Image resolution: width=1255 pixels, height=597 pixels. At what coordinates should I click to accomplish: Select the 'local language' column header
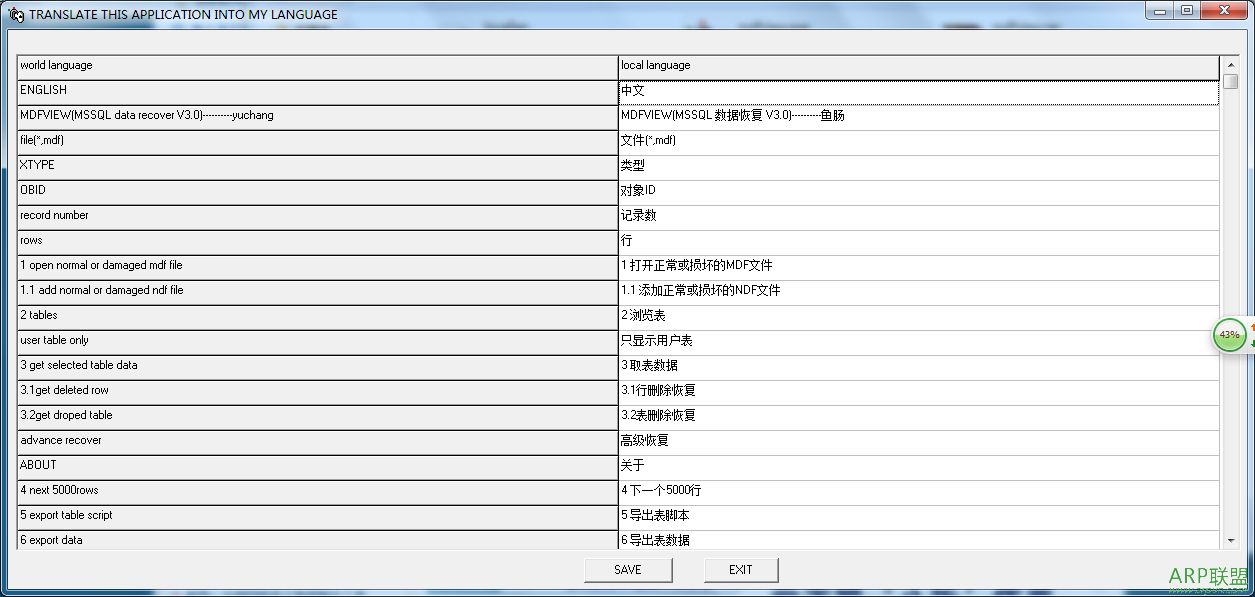click(800, 65)
